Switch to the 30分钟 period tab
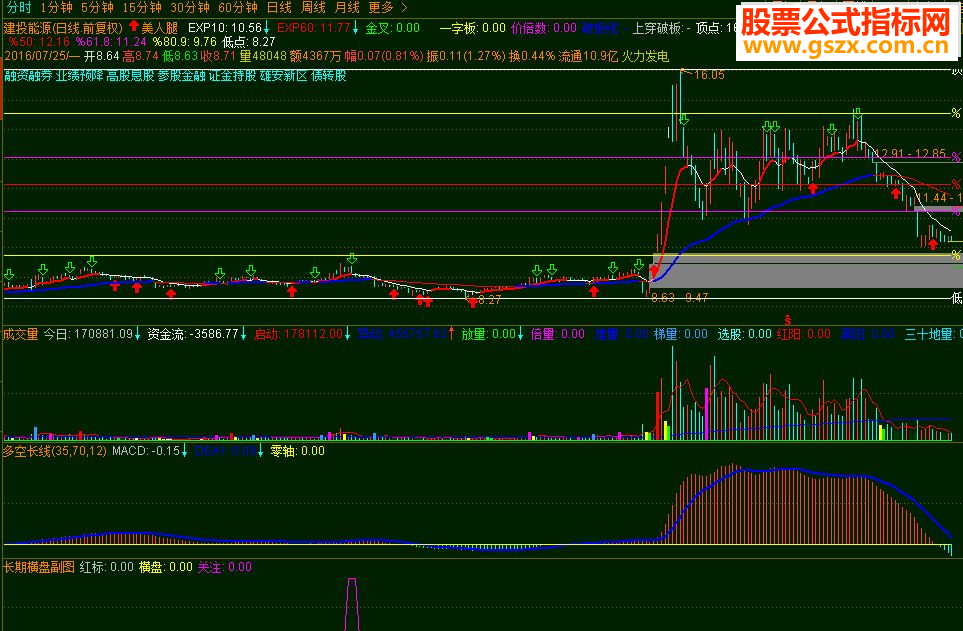This screenshot has width=963, height=631. pyautogui.click(x=190, y=8)
